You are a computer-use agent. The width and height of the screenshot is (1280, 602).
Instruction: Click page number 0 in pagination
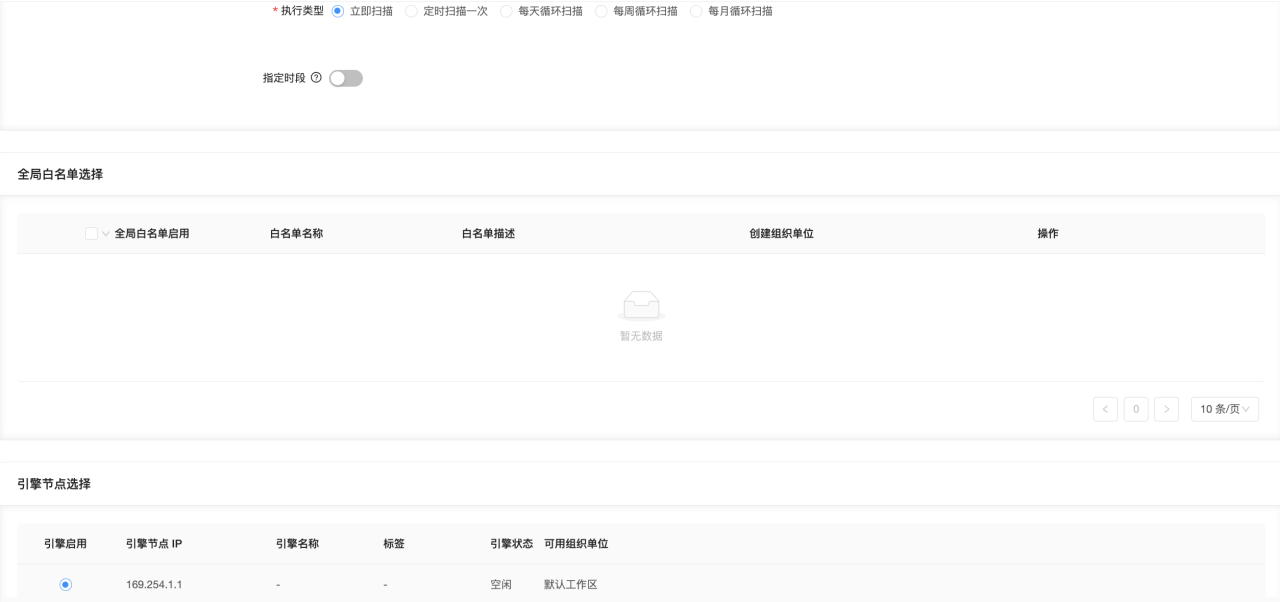1136,409
